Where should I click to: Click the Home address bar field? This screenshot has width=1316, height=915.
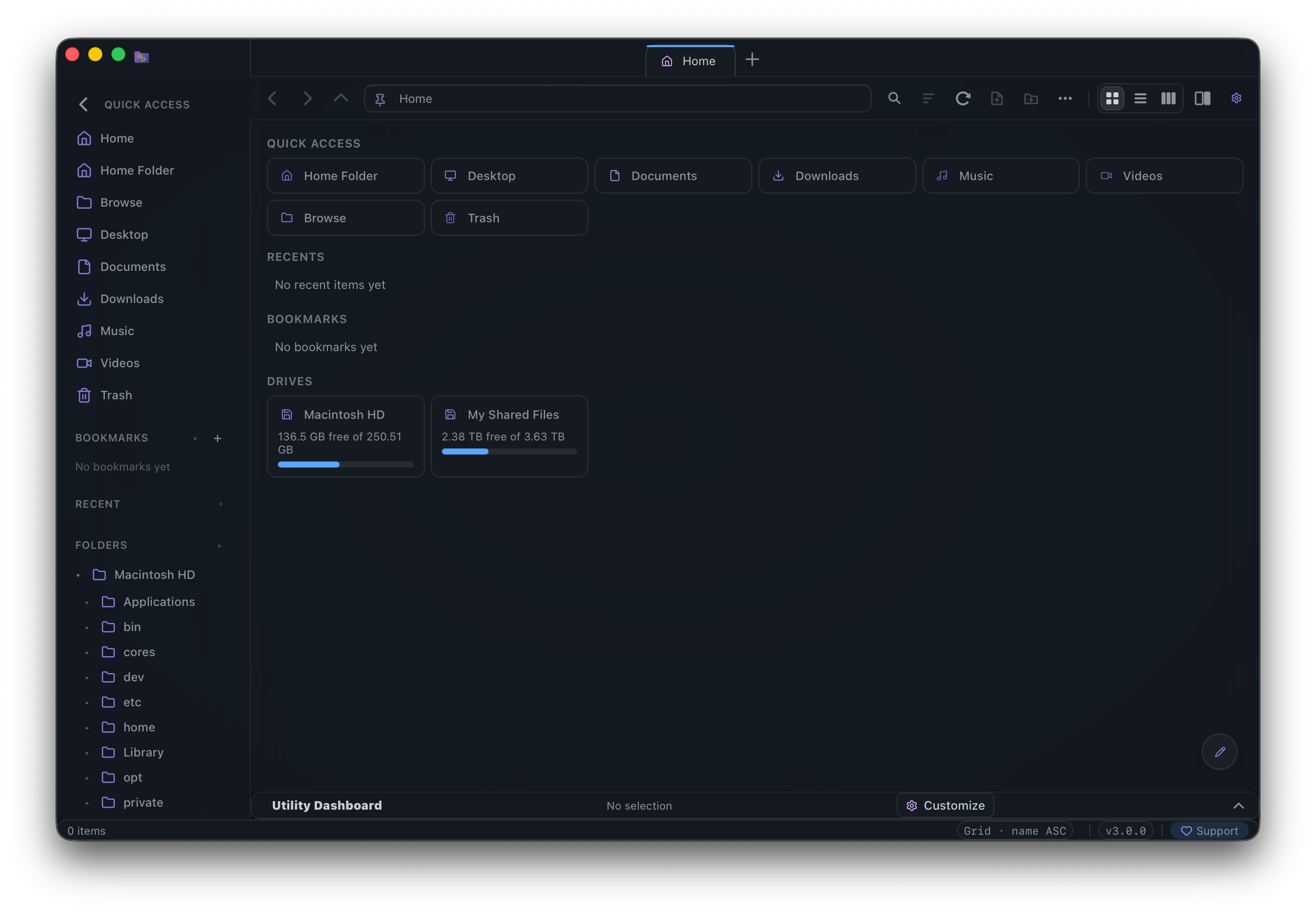coord(617,99)
